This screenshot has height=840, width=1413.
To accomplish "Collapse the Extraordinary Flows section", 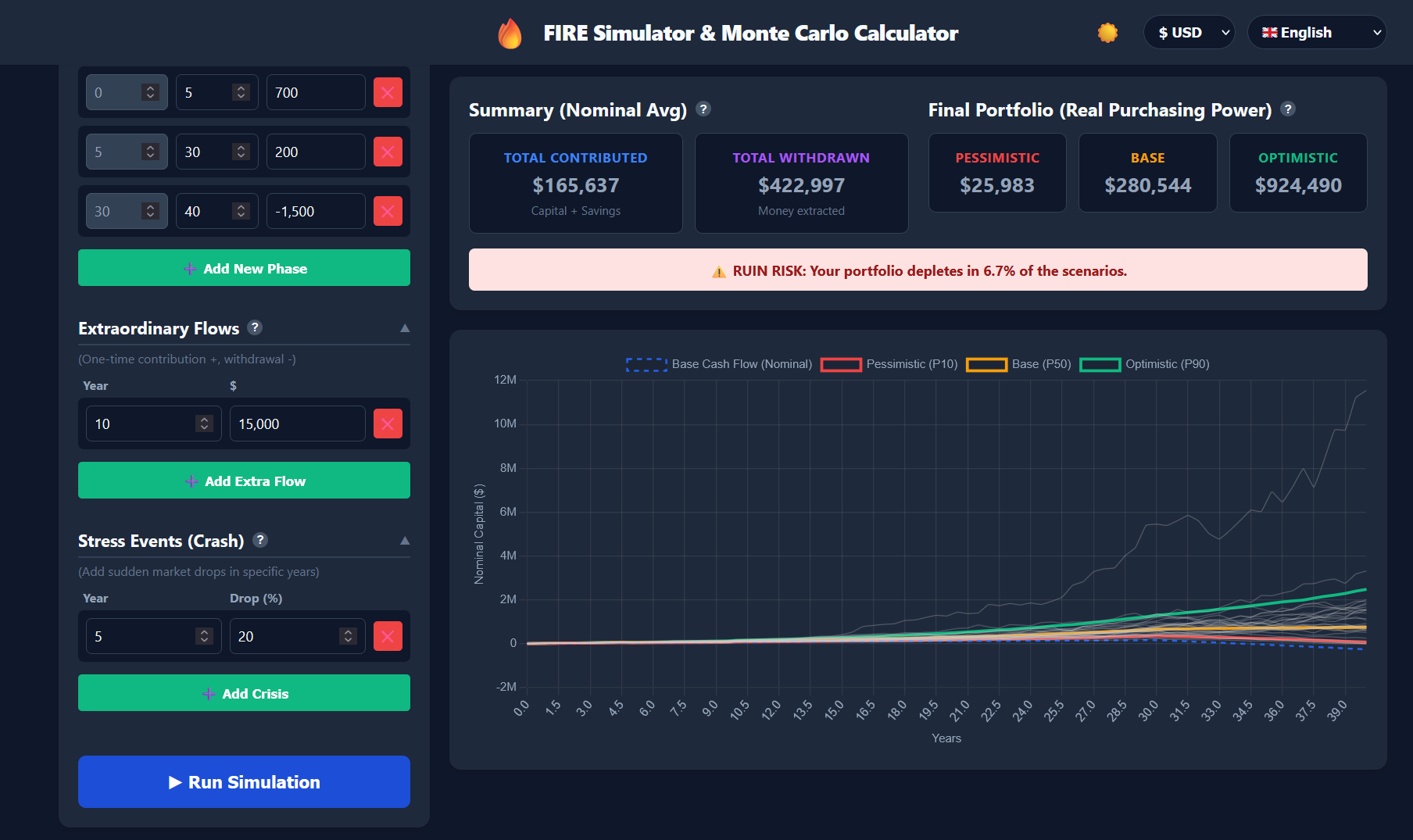I will [x=405, y=327].
